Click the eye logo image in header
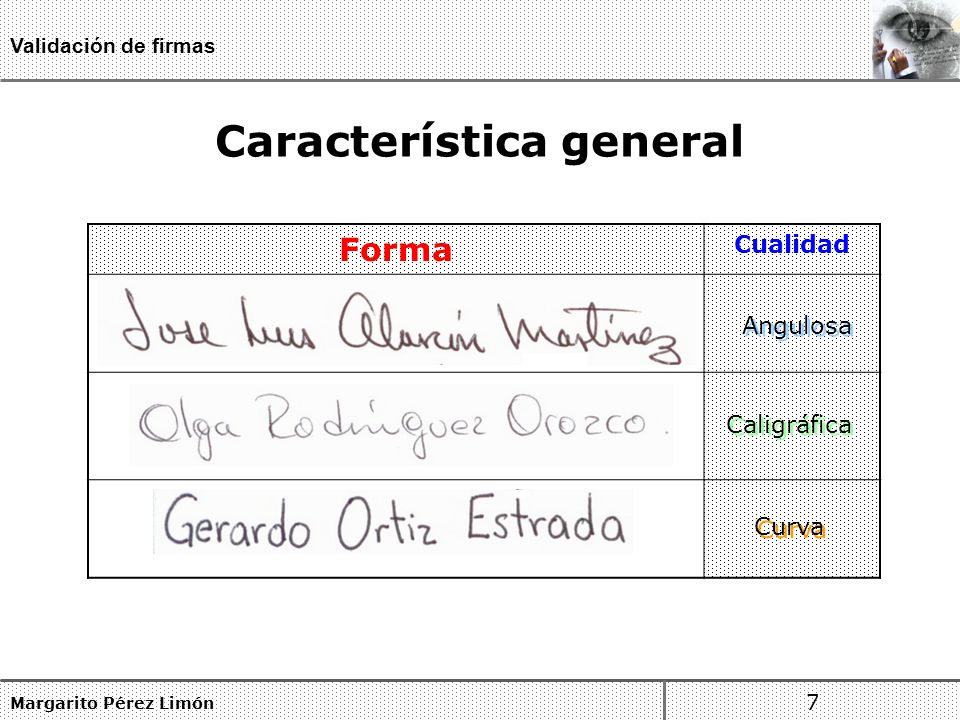This screenshot has width=960, height=720. pos(916,40)
